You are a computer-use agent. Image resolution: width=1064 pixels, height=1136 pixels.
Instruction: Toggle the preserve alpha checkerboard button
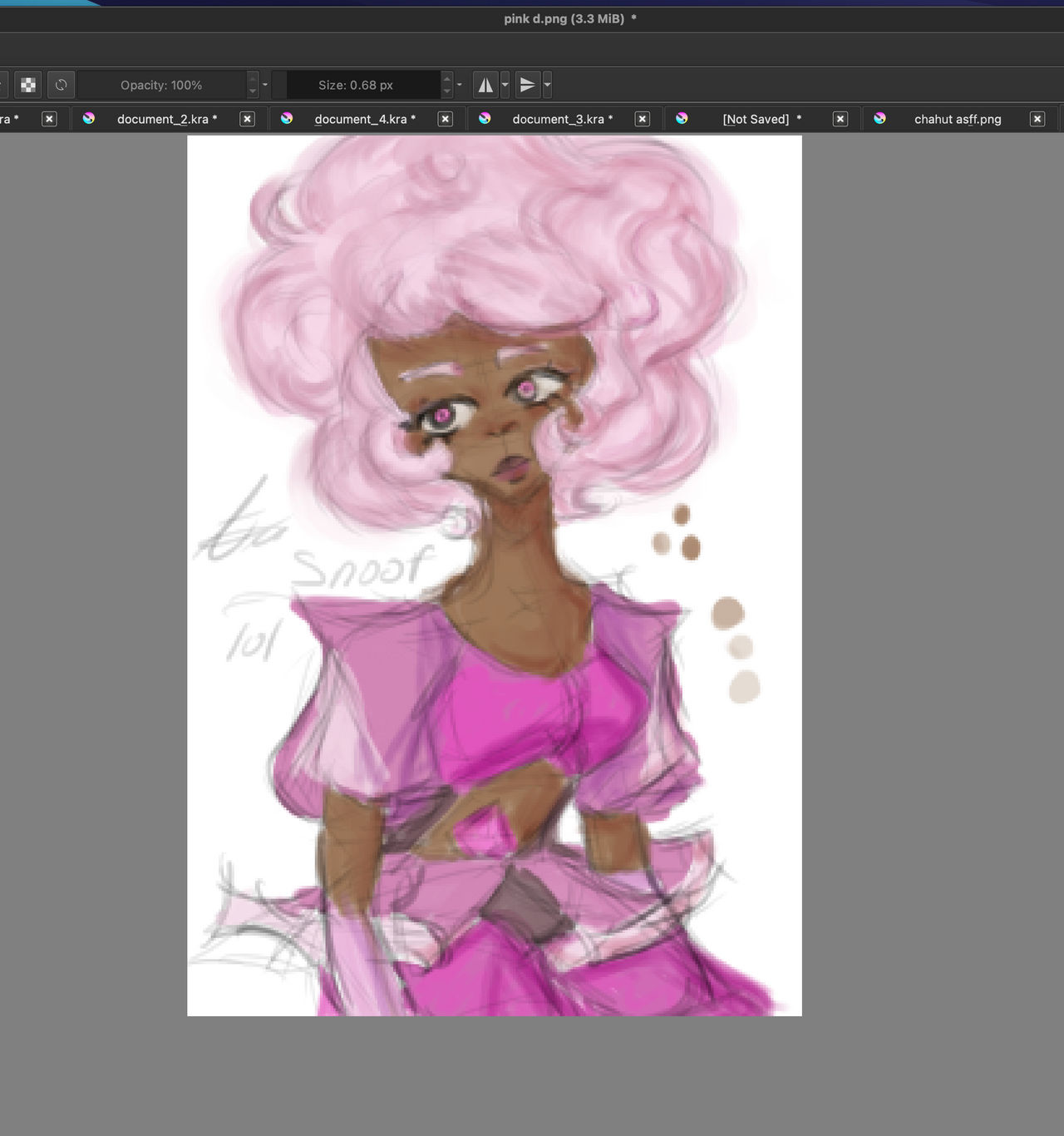coord(28,85)
